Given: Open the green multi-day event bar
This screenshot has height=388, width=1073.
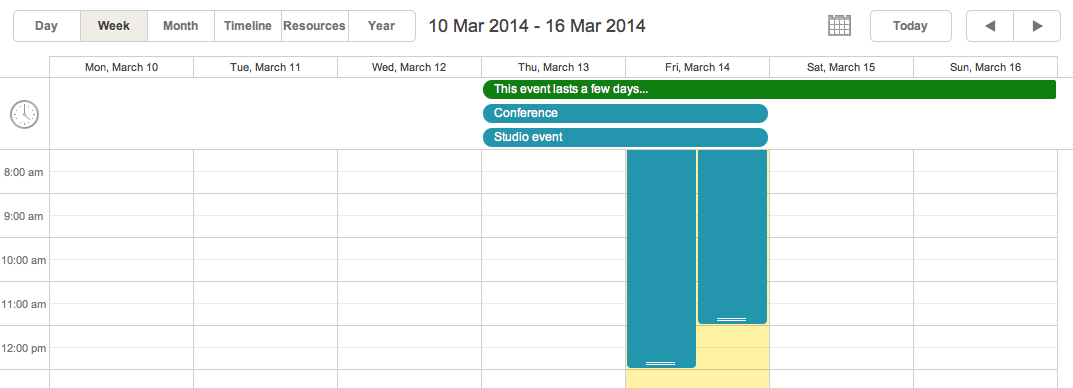Looking at the screenshot, I should (x=769, y=90).
